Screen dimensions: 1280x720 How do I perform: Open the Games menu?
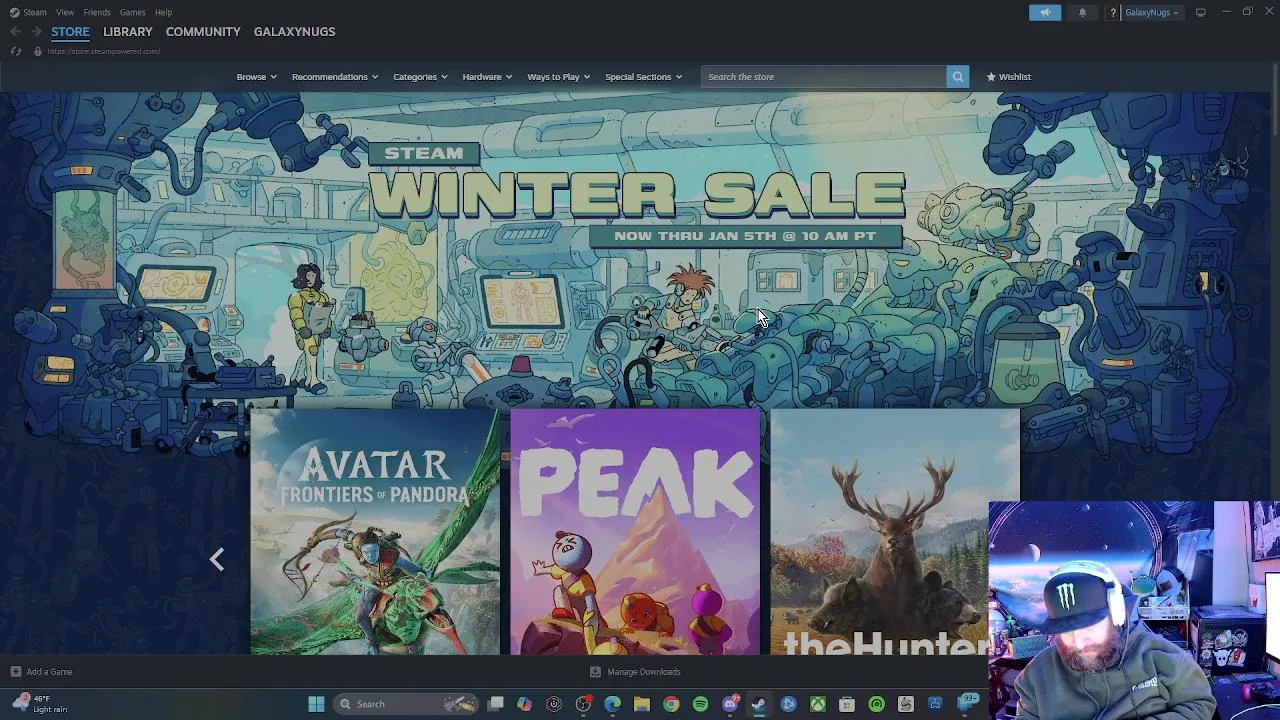pyautogui.click(x=132, y=12)
